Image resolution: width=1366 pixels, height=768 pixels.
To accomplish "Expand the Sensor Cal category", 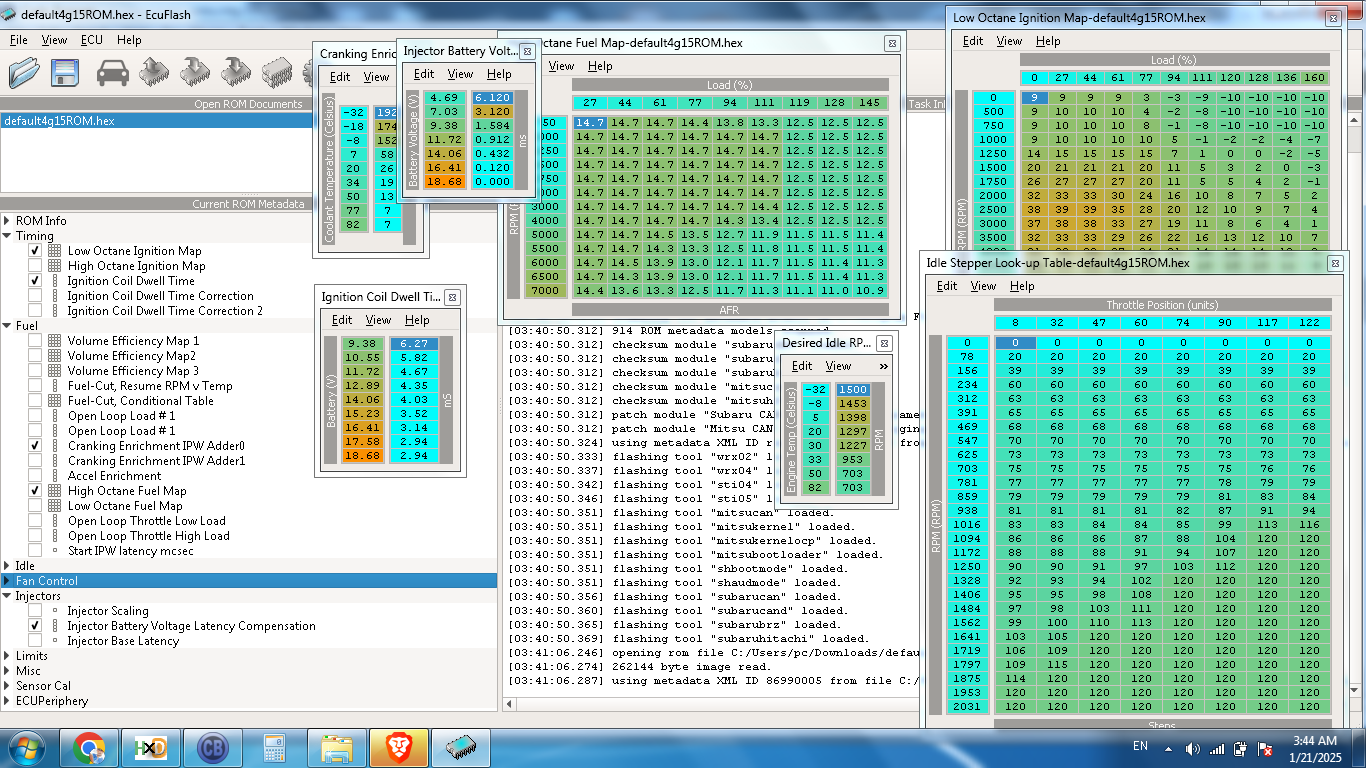I will 7,686.
